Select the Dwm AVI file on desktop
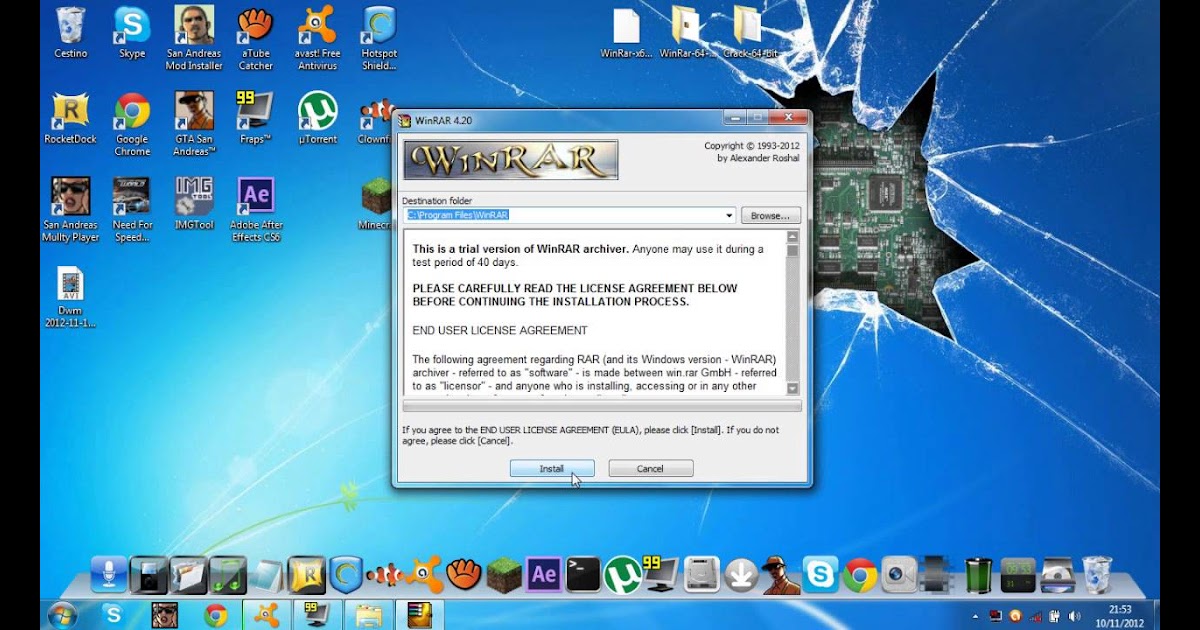The image size is (1200, 630). click(70, 297)
